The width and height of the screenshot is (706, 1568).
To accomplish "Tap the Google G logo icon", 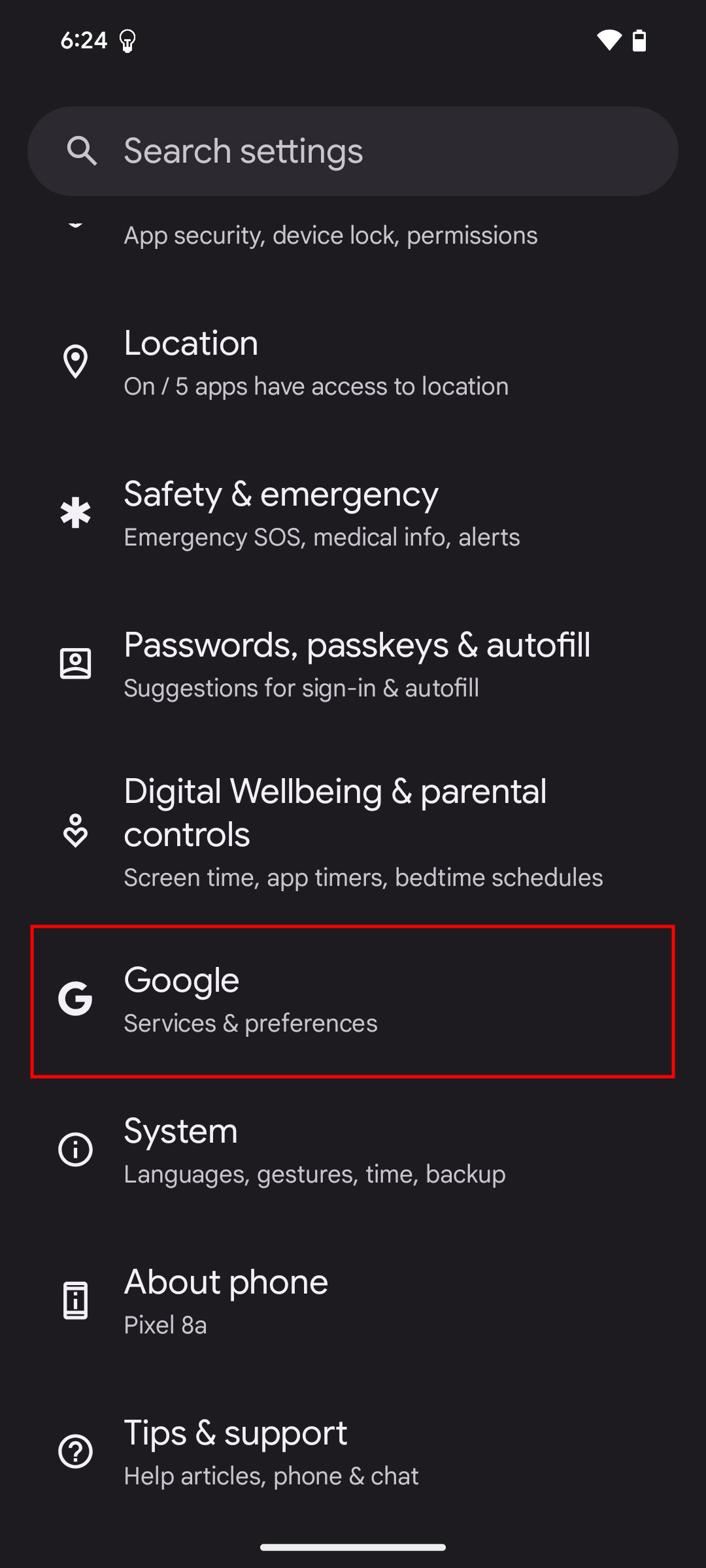I will pyautogui.click(x=75, y=999).
